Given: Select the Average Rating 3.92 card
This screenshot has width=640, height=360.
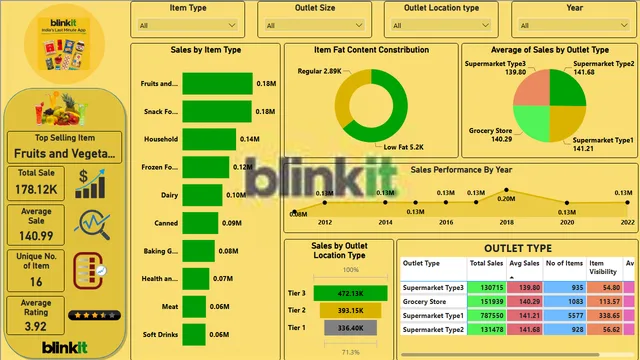Looking at the screenshot, I should click(36, 316).
